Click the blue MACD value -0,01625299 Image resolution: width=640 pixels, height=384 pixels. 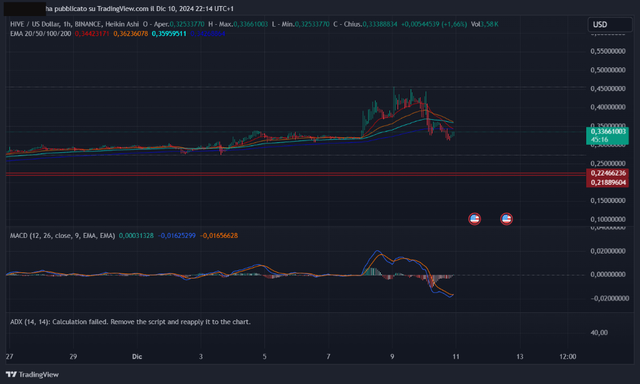177,235
